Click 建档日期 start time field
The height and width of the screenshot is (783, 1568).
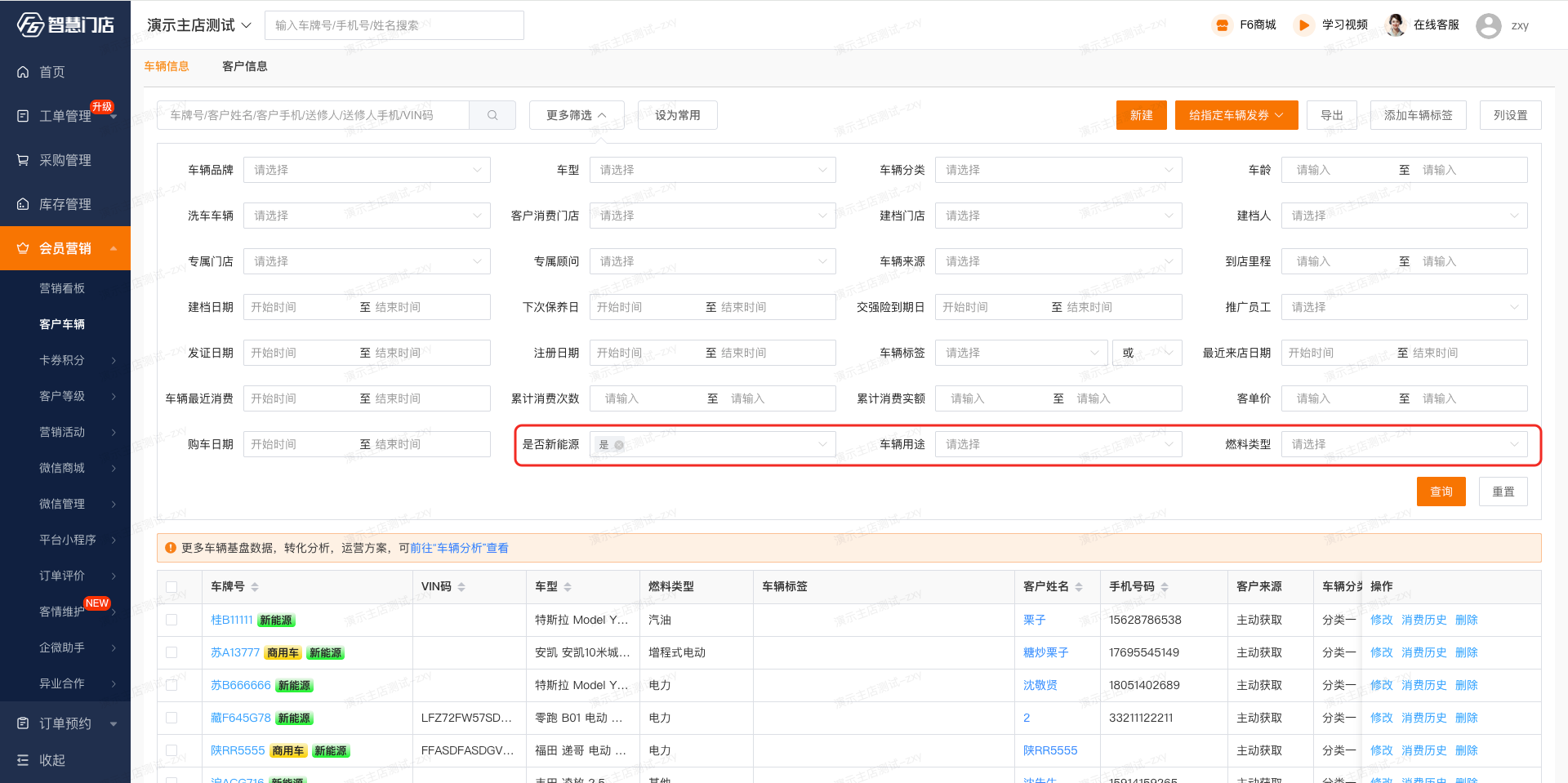coord(298,307)
